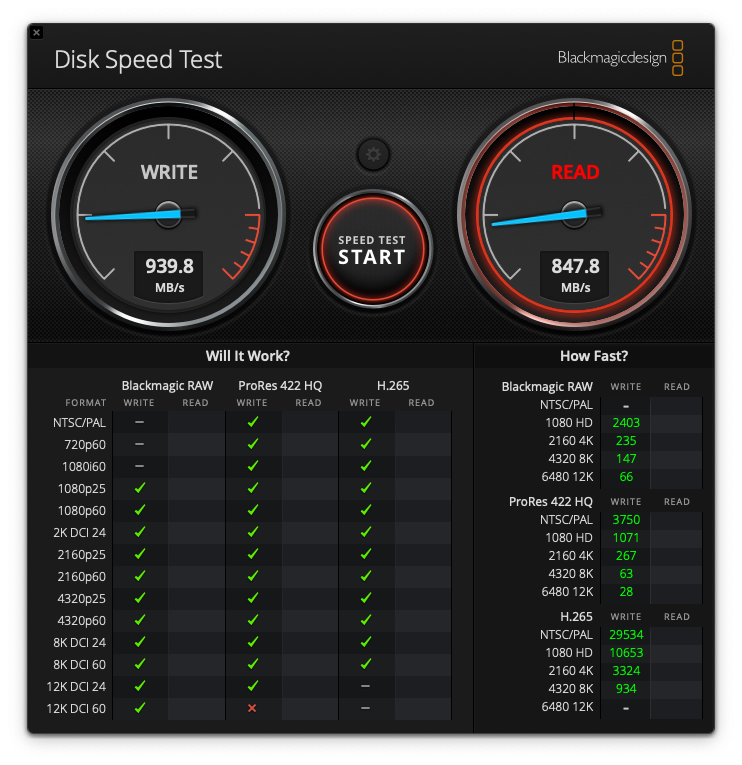Click the 'H.265' column header in Will It Work
This screenshot has height=765, width=742.
[x=393, y=386]
